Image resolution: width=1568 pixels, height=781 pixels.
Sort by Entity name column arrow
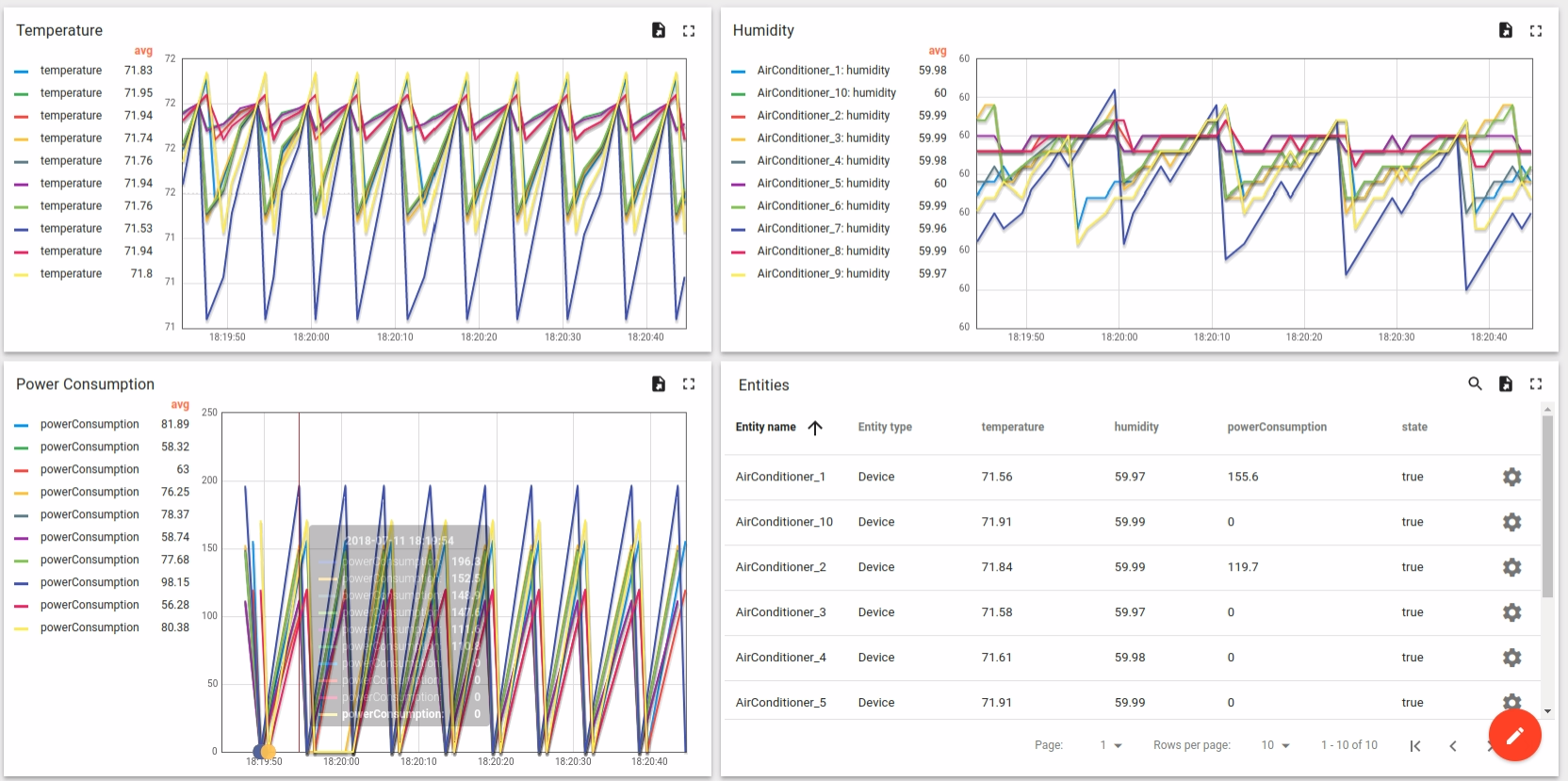pyautogui.click(x=815, y=428)
